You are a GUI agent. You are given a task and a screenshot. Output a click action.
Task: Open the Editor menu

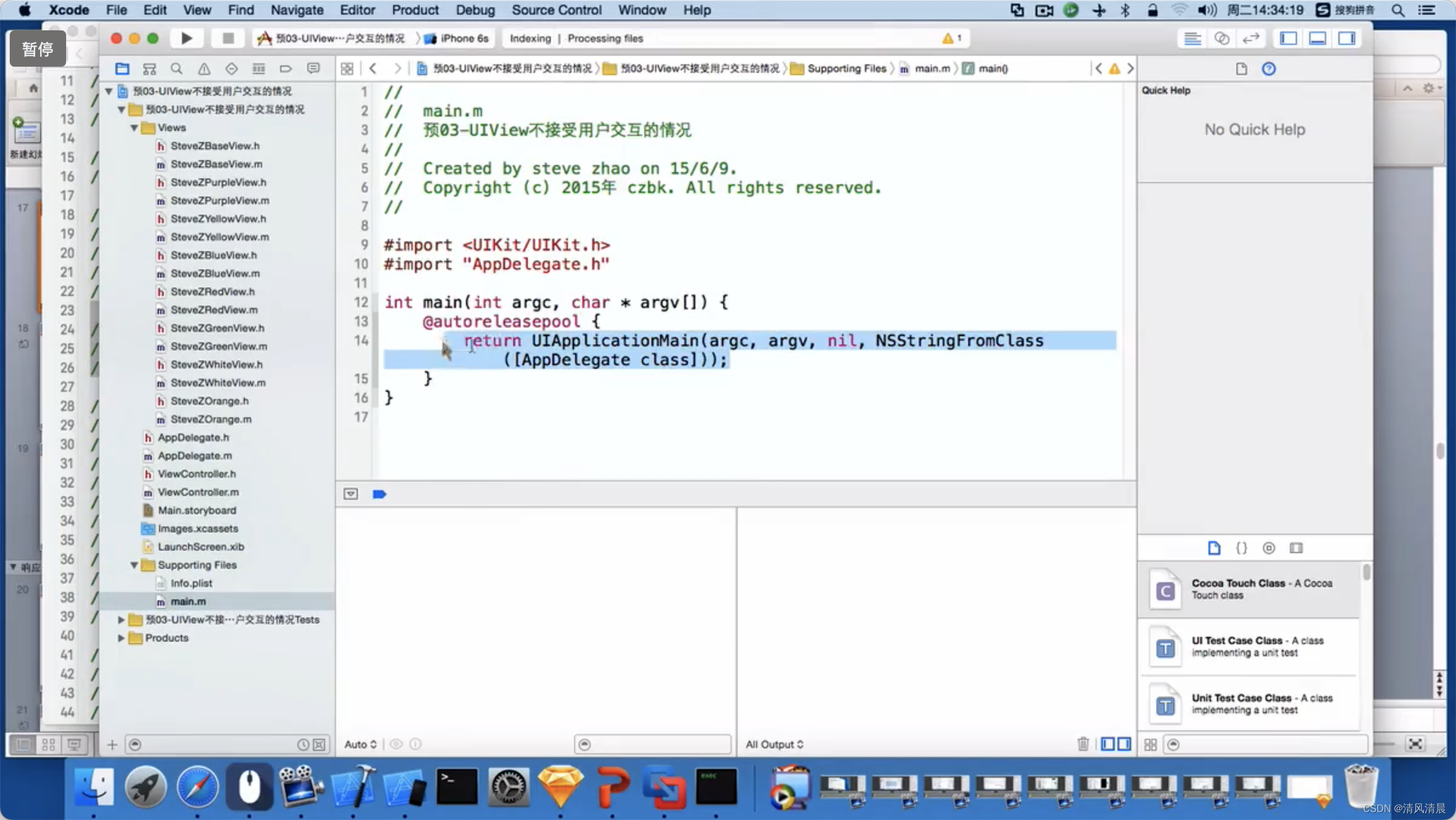(357, 10)
